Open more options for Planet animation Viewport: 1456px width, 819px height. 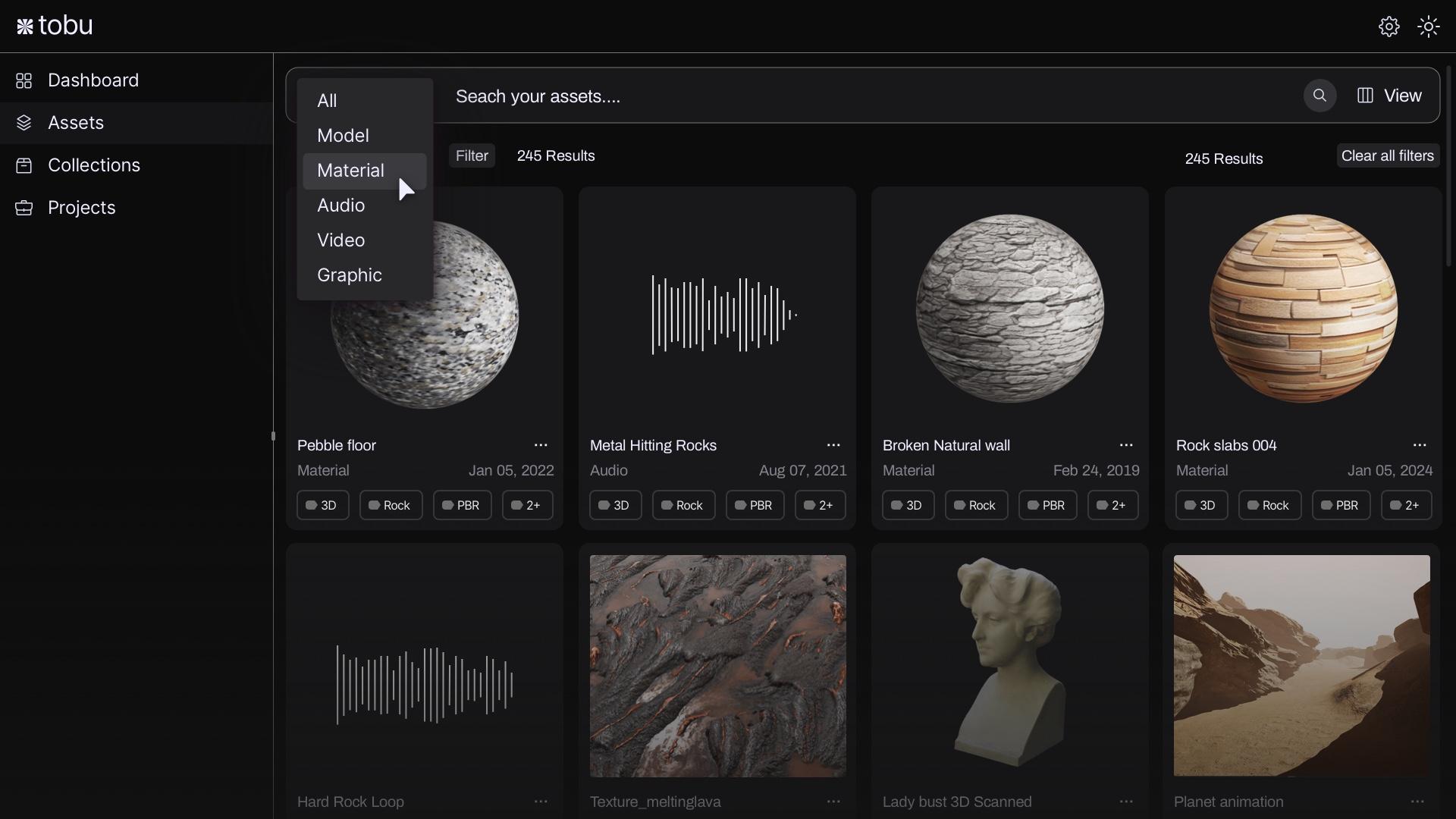pyautogui.click(x=1417, y=802)
